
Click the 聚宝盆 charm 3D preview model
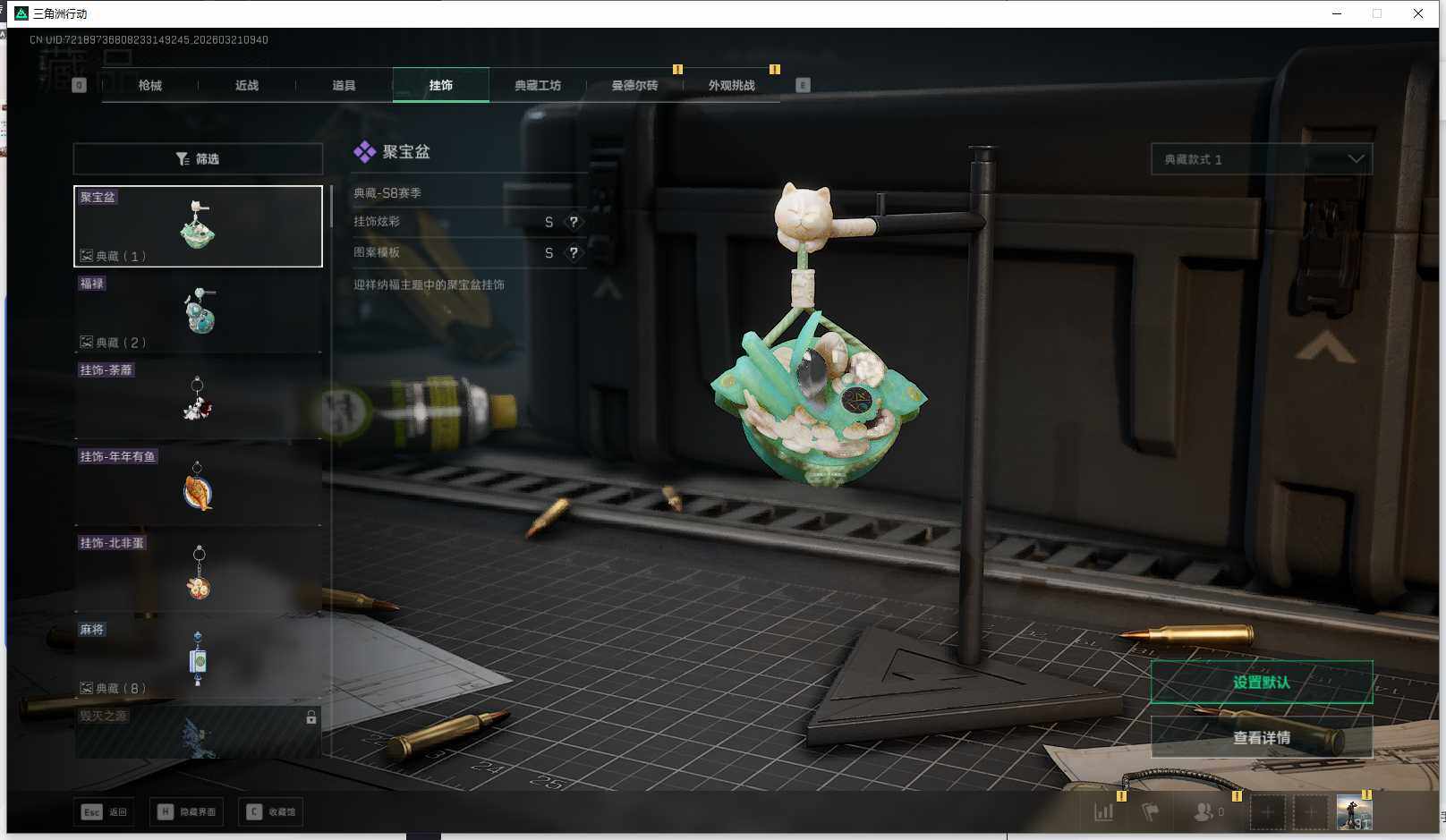819,337
